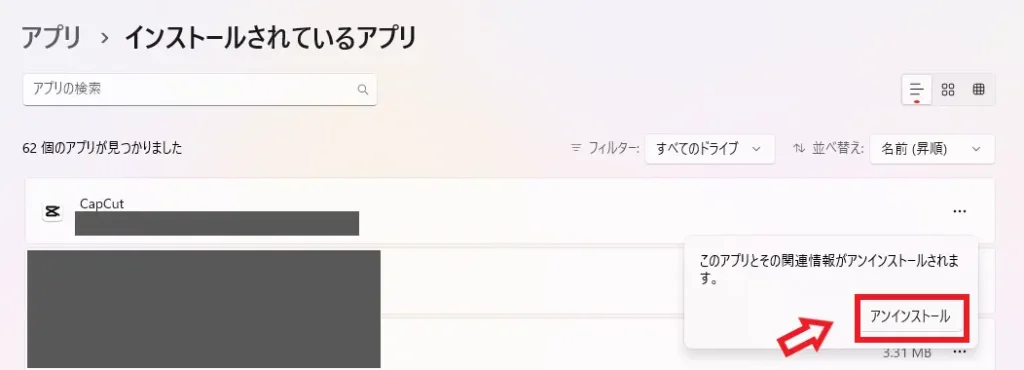Expand the すべてのドライブ filter dropdown

coord(709,149)
